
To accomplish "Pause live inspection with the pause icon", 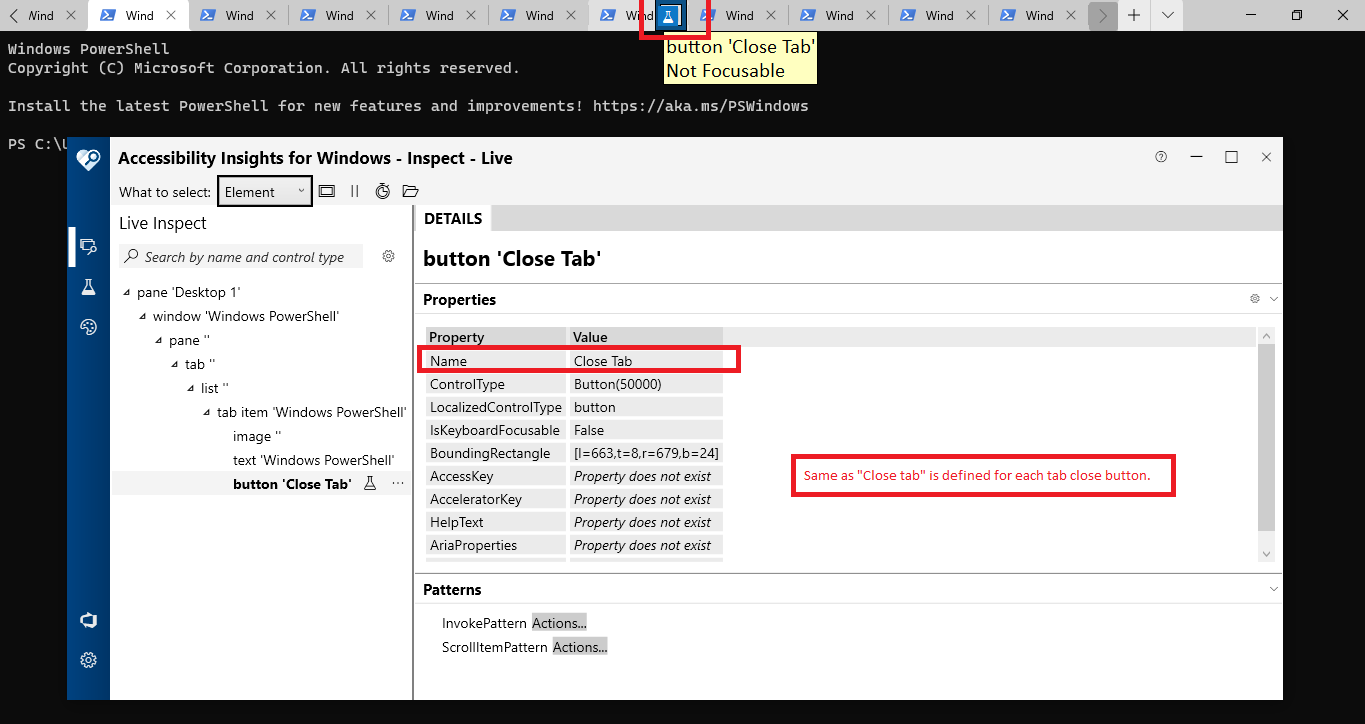I will [x=354, y=191].
